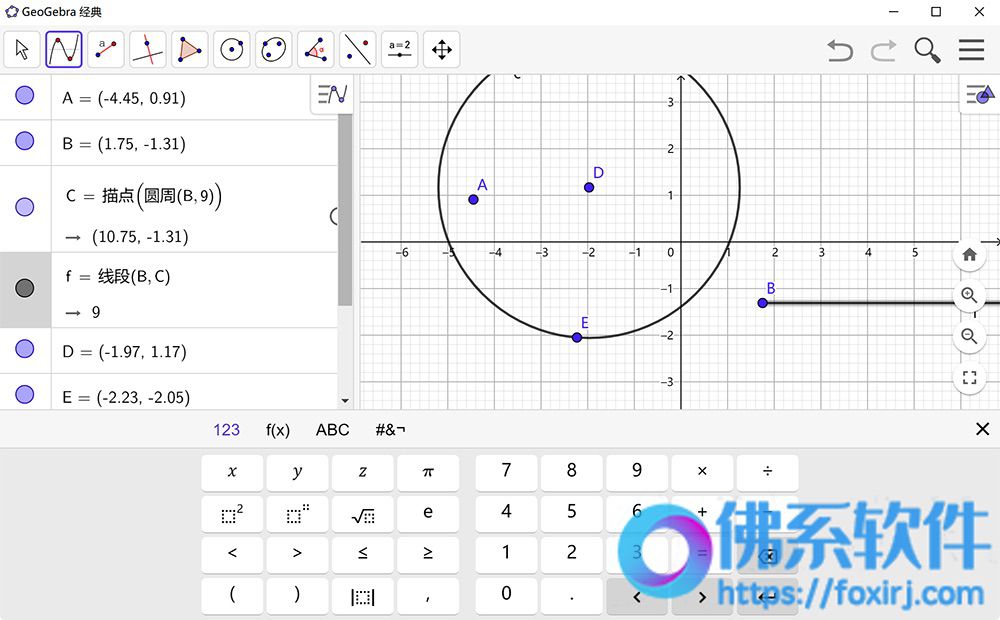Click the absolute value key
This screenshot has width=1000, height=620.
coord(363,596)
